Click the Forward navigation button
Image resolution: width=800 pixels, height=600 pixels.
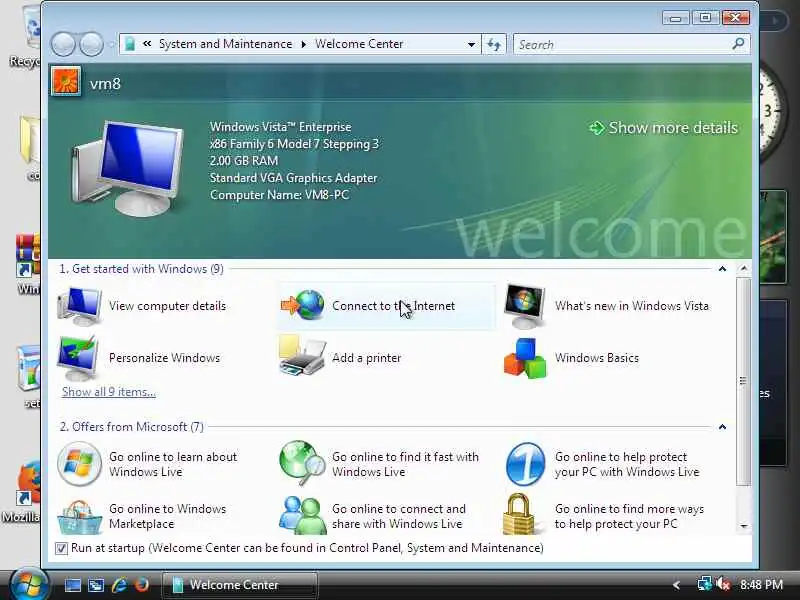[91, 44]
